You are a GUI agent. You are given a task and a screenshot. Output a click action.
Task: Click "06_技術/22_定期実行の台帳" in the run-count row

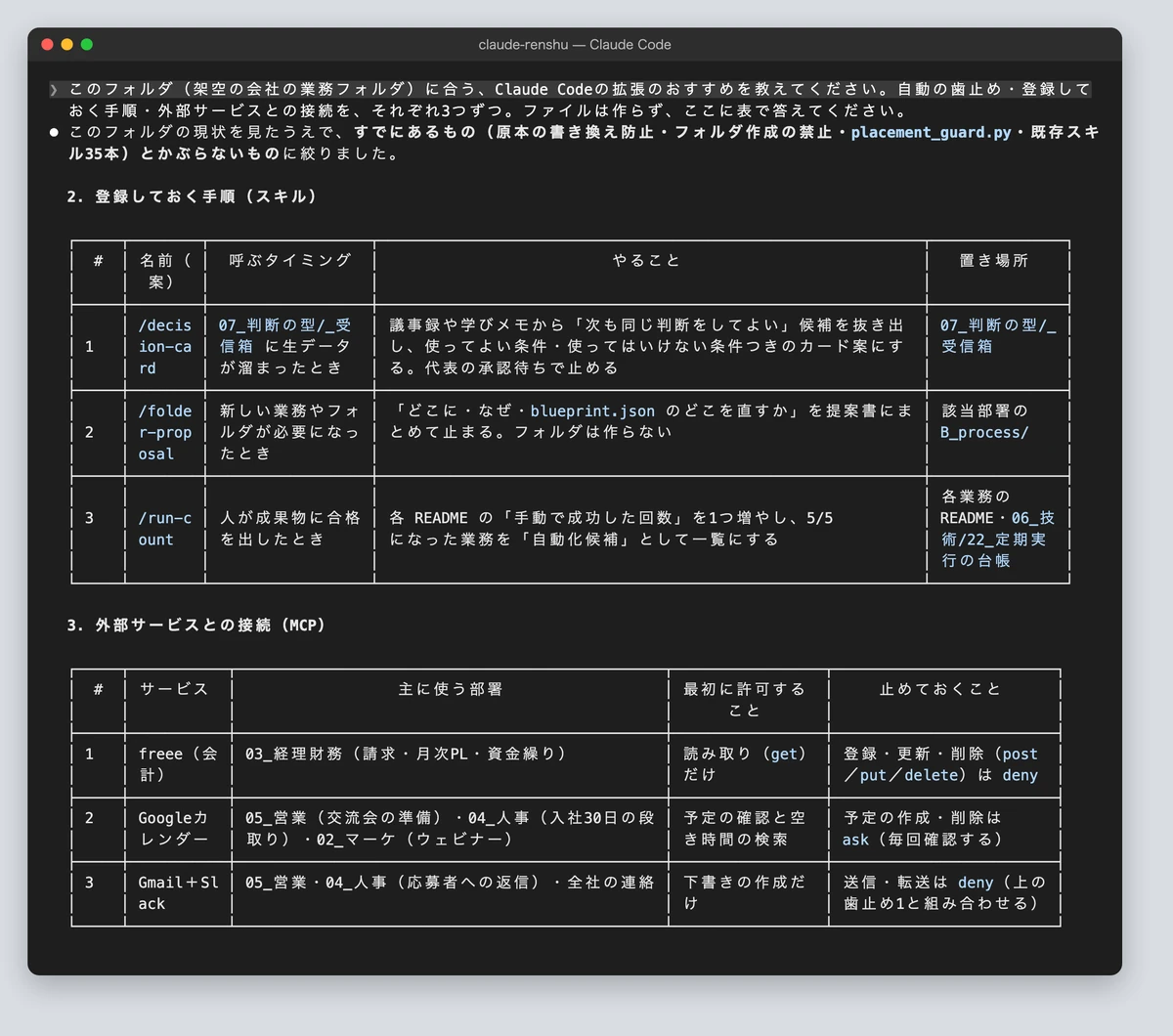[x=998, y=540]
